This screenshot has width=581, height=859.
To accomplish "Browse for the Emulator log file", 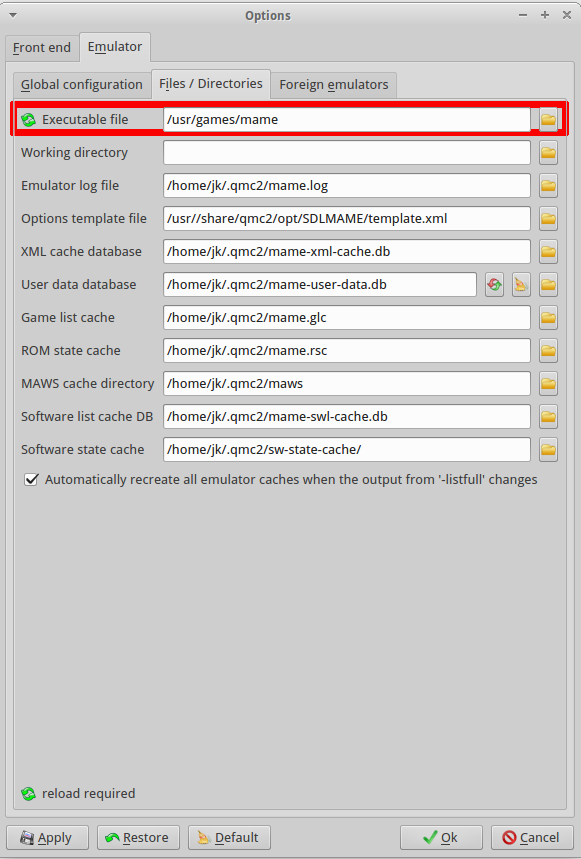I will click(548, 186).
